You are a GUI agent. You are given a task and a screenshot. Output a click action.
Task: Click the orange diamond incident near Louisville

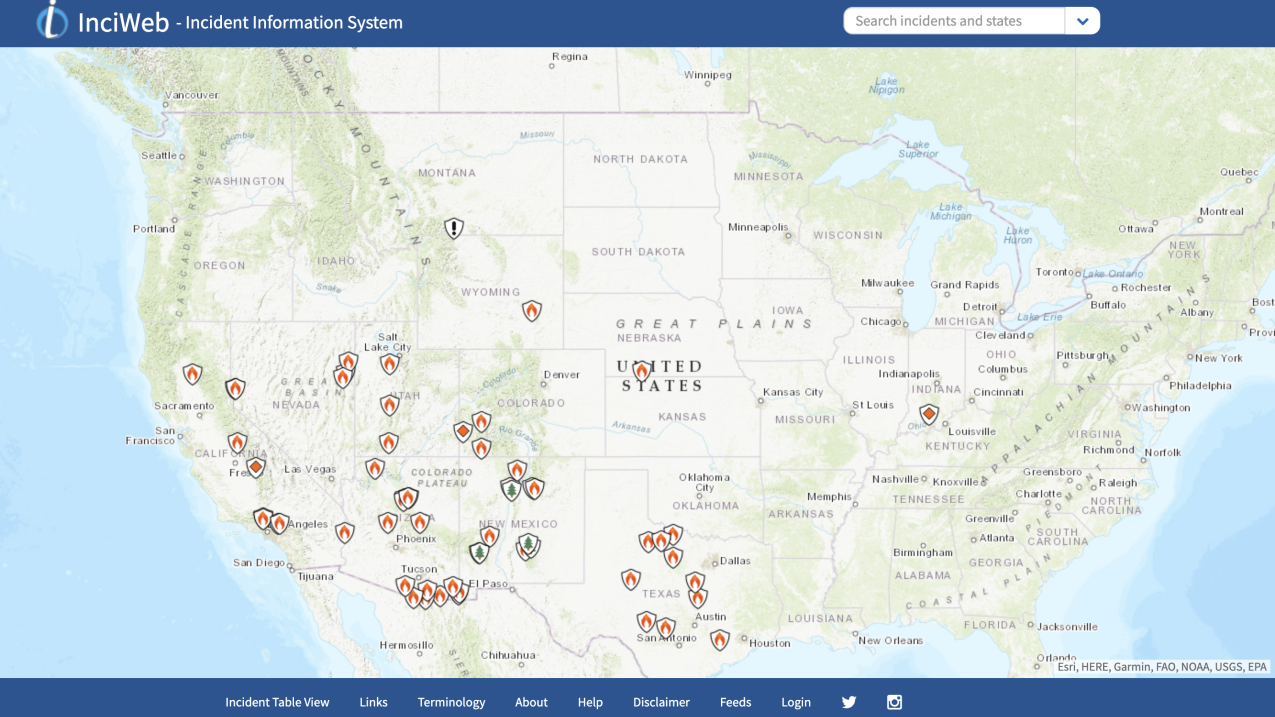(928, 413)
